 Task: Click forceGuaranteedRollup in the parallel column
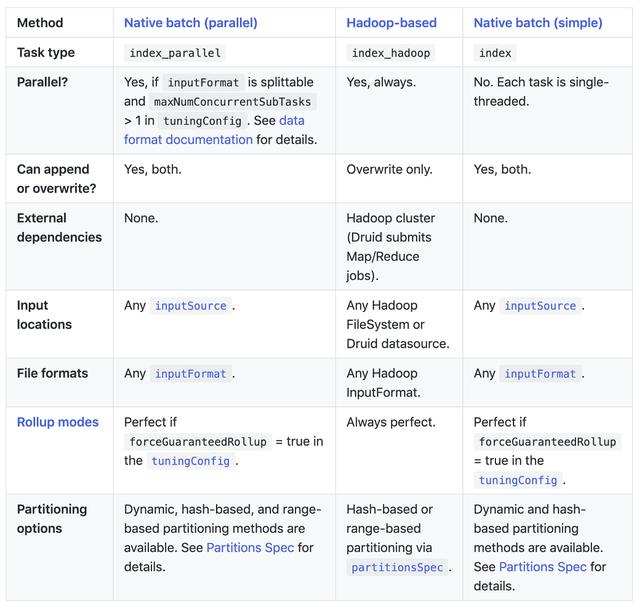[x=198, y=441]
